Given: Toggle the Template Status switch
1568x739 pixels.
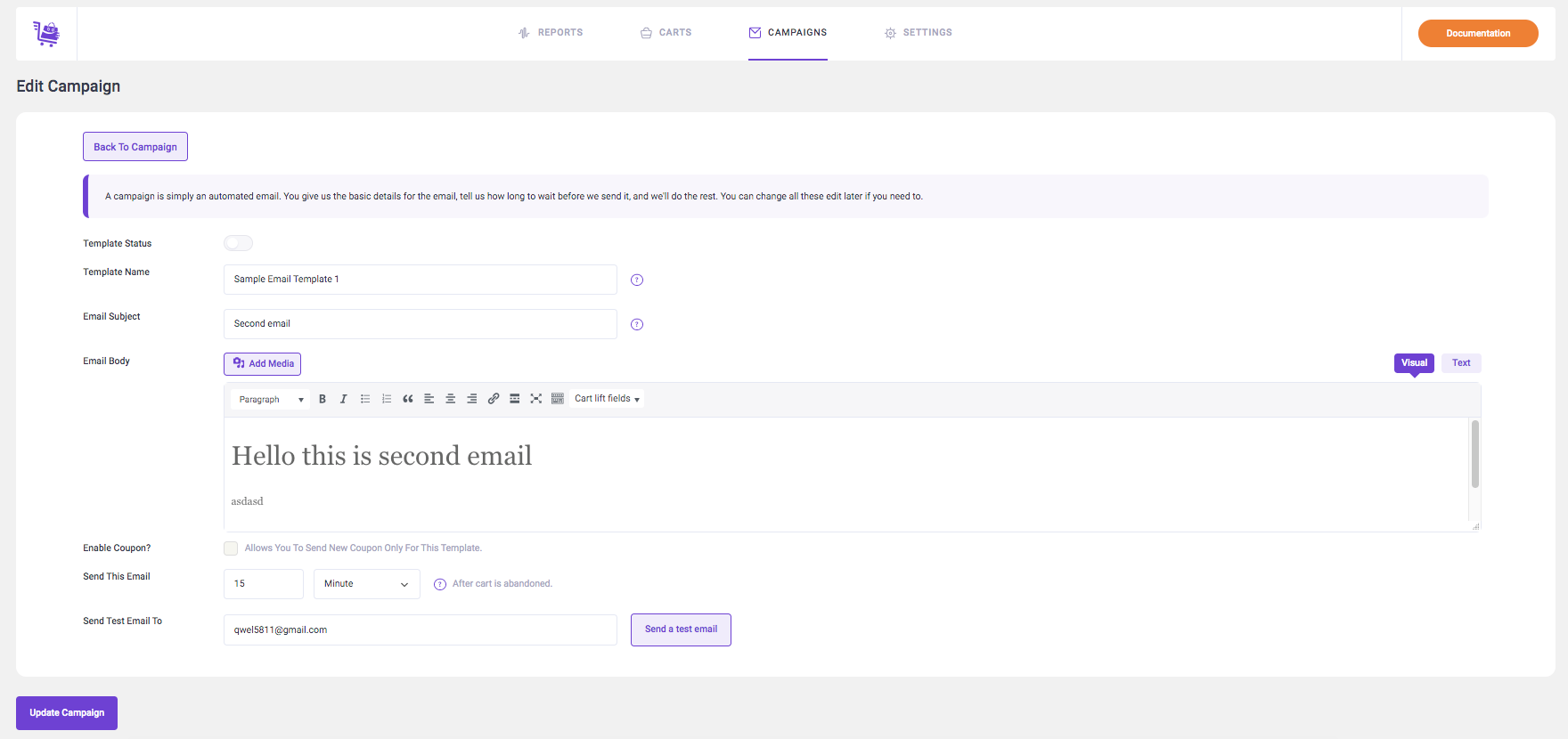Looking at the screenshot, I should (238, 243).
